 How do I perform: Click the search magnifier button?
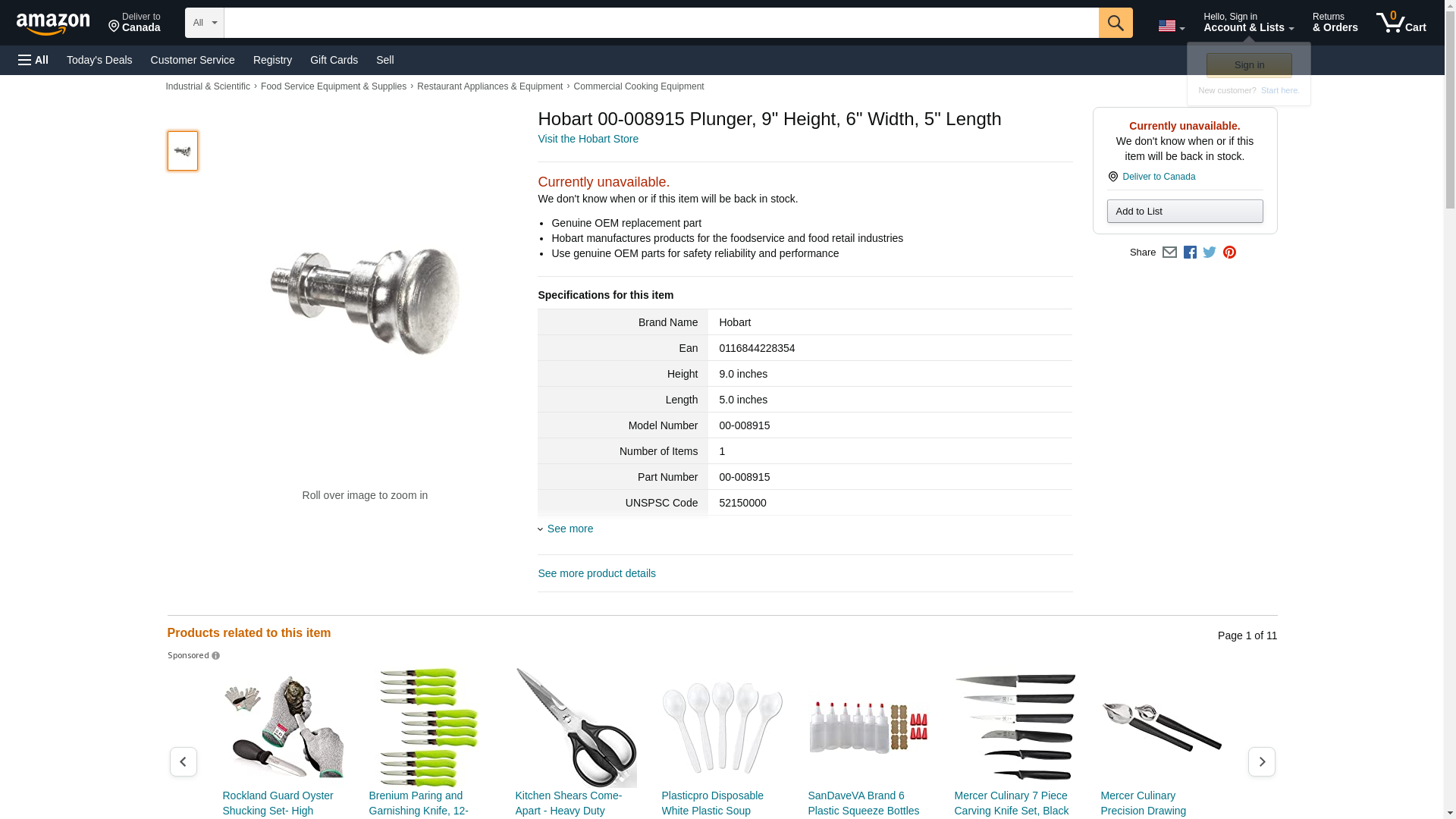(1116, 23)
